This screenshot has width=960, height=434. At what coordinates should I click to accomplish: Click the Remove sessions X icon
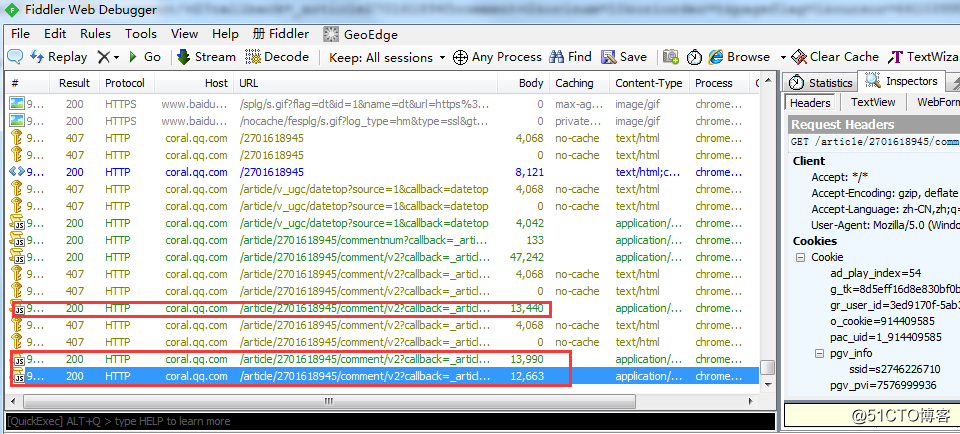click(x=103, y=57)
